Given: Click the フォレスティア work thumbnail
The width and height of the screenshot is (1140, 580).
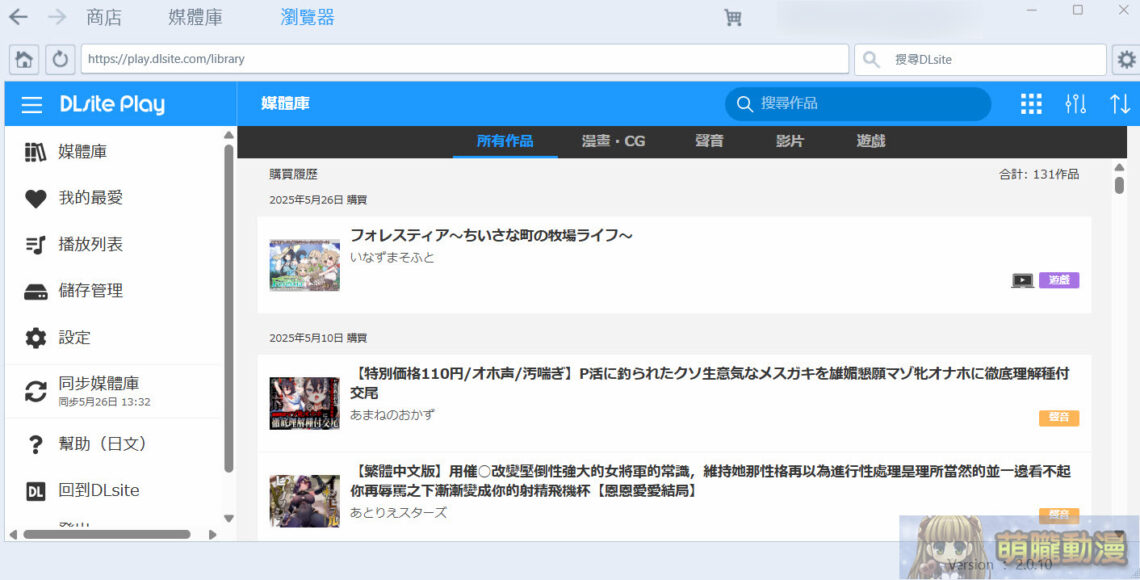Looking at the screenshot, I should click(304, 263).
